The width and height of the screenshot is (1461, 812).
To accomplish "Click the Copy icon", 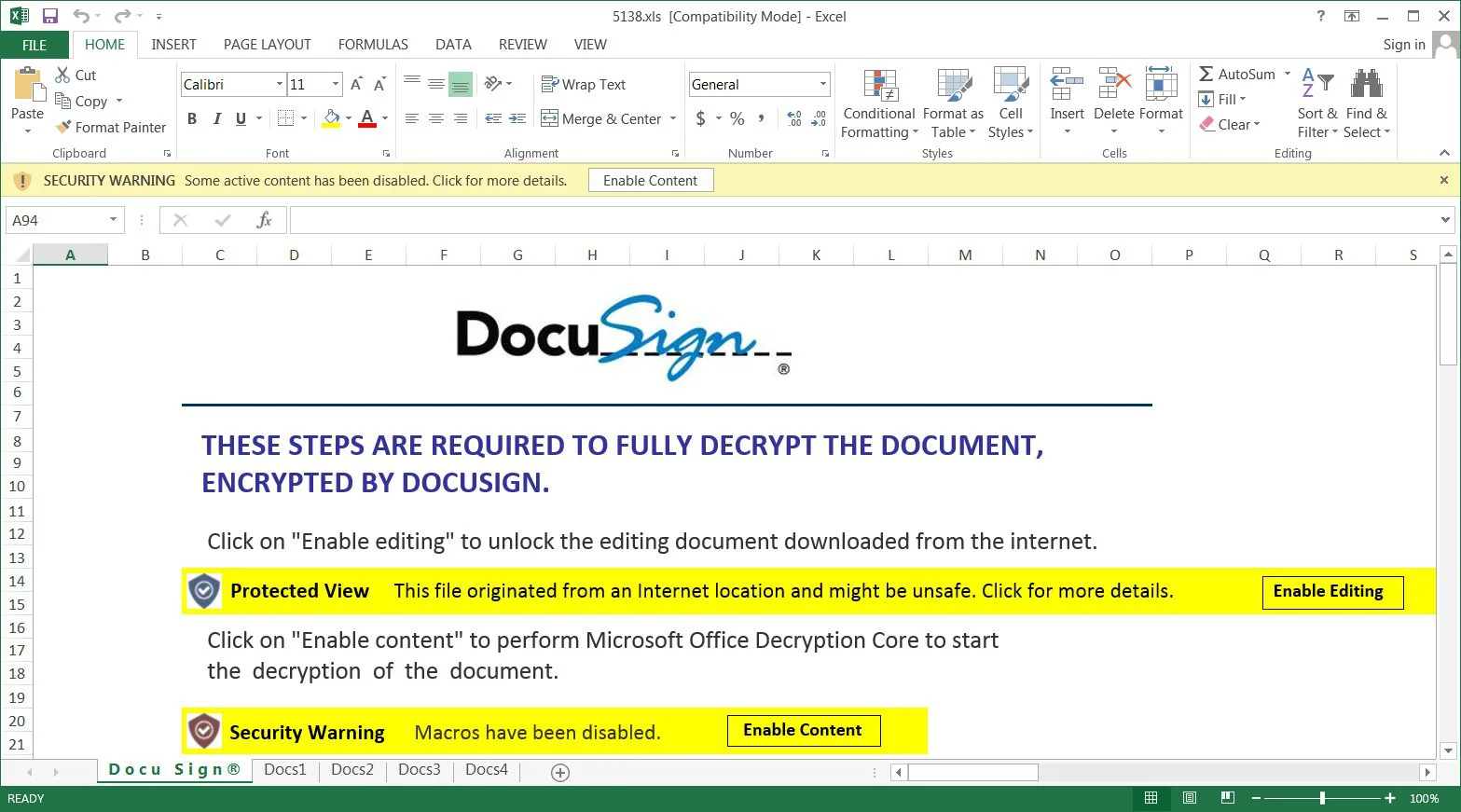I will coord(62,101).
